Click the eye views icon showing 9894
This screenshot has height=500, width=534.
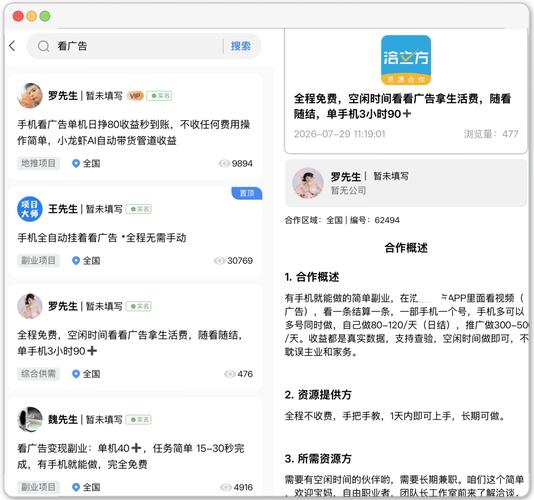[224, 163]
